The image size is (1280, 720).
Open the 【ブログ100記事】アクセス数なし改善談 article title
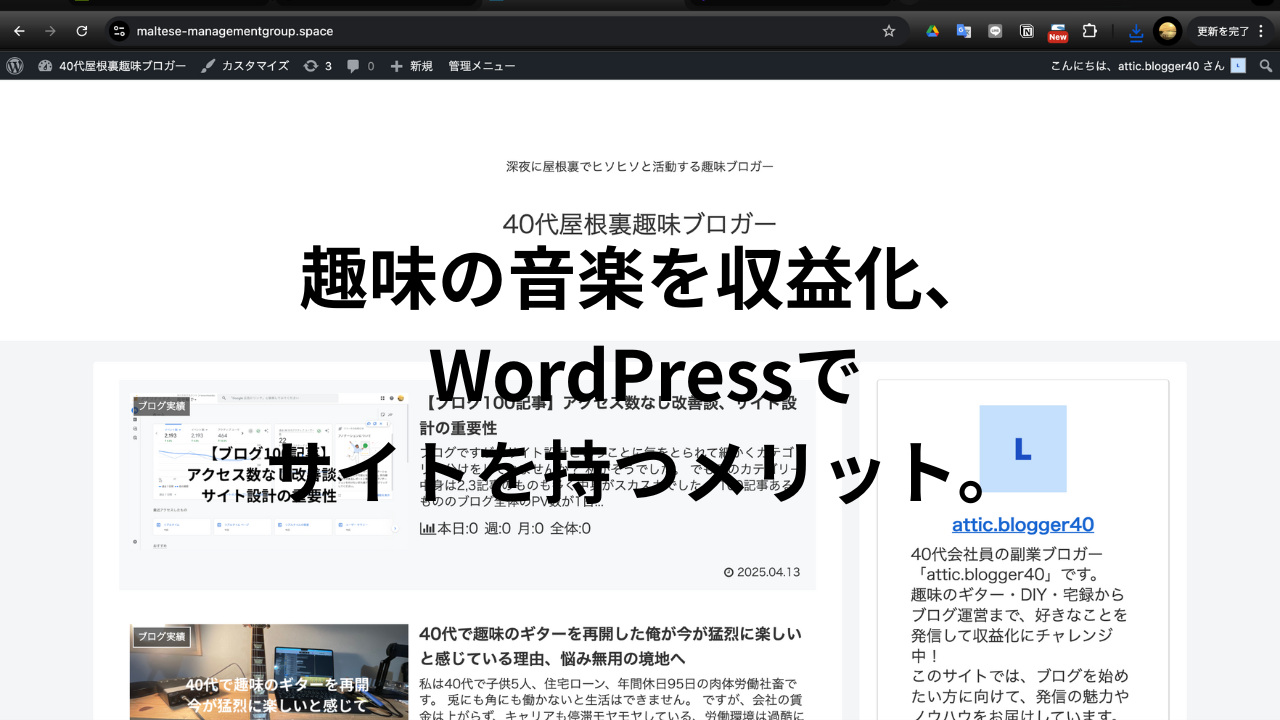click(x=608, y=415)
